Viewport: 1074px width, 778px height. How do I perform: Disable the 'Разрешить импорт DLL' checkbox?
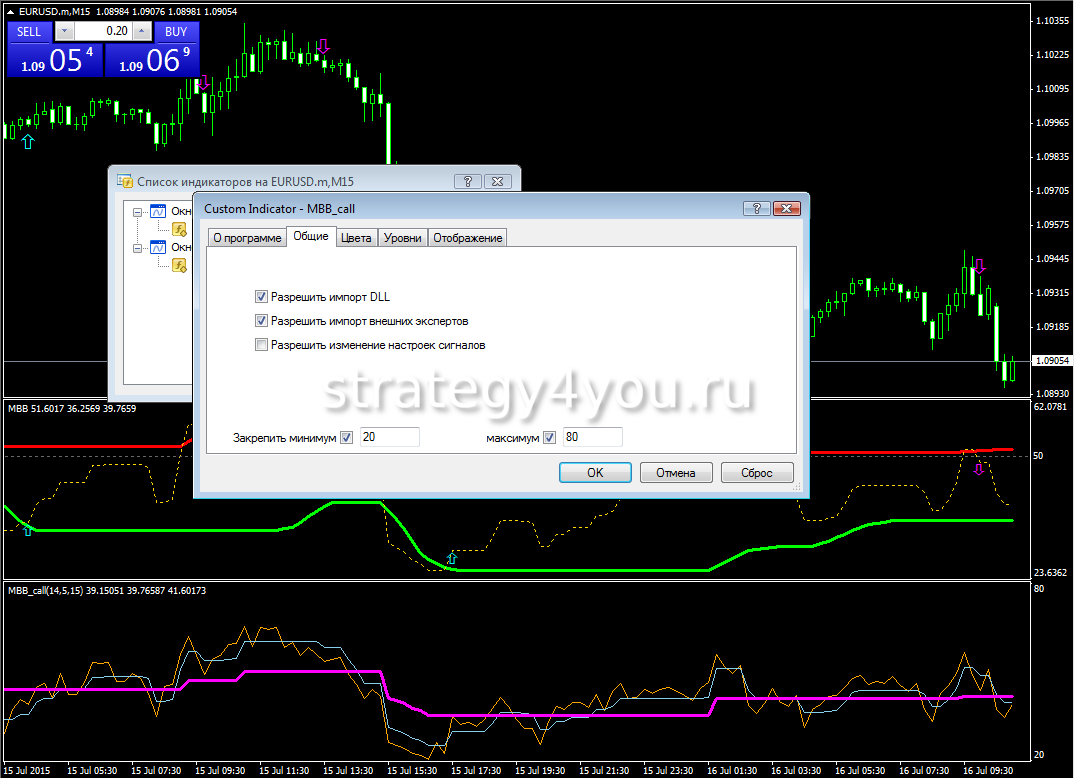pyautogui.click(x=262, y=297)
